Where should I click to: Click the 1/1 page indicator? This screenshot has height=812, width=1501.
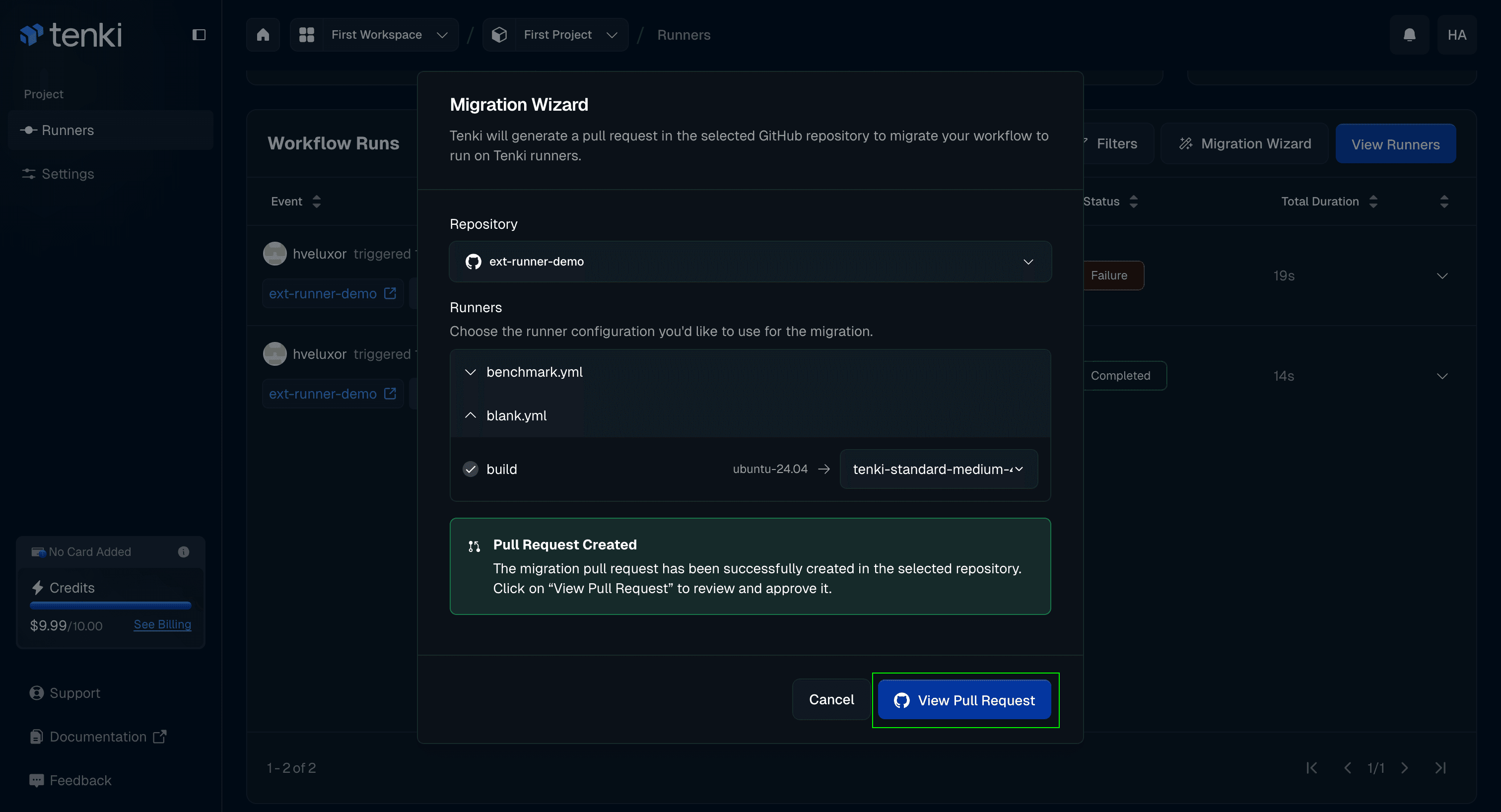click(x=1376, y=768)
